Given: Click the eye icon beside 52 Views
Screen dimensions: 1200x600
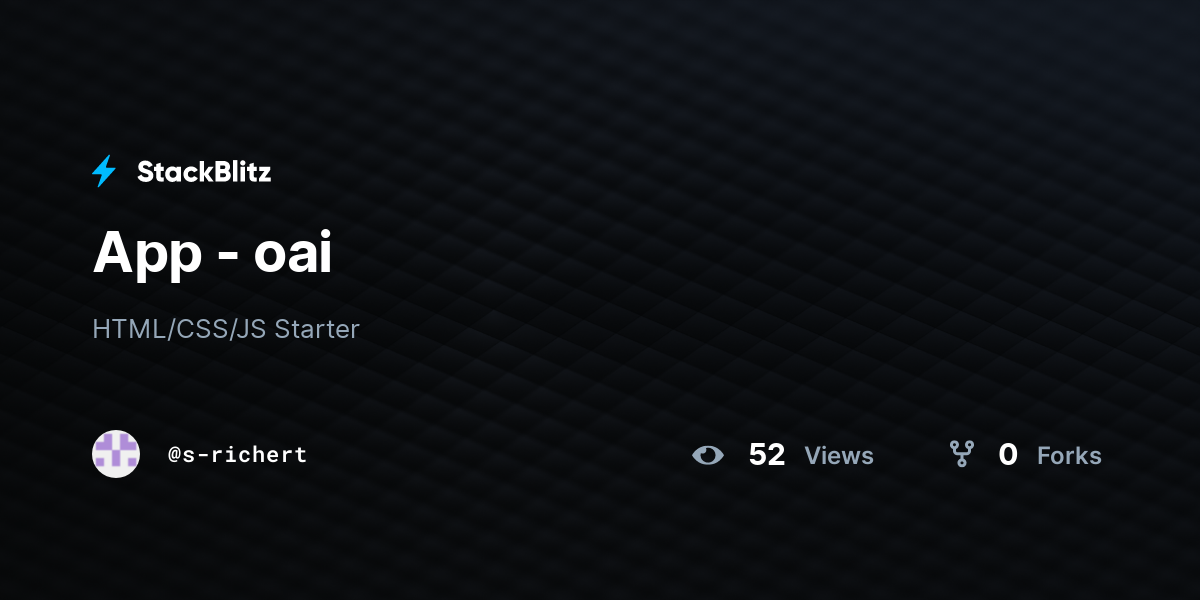Looking at the screenshot, I should click(708, 455).
